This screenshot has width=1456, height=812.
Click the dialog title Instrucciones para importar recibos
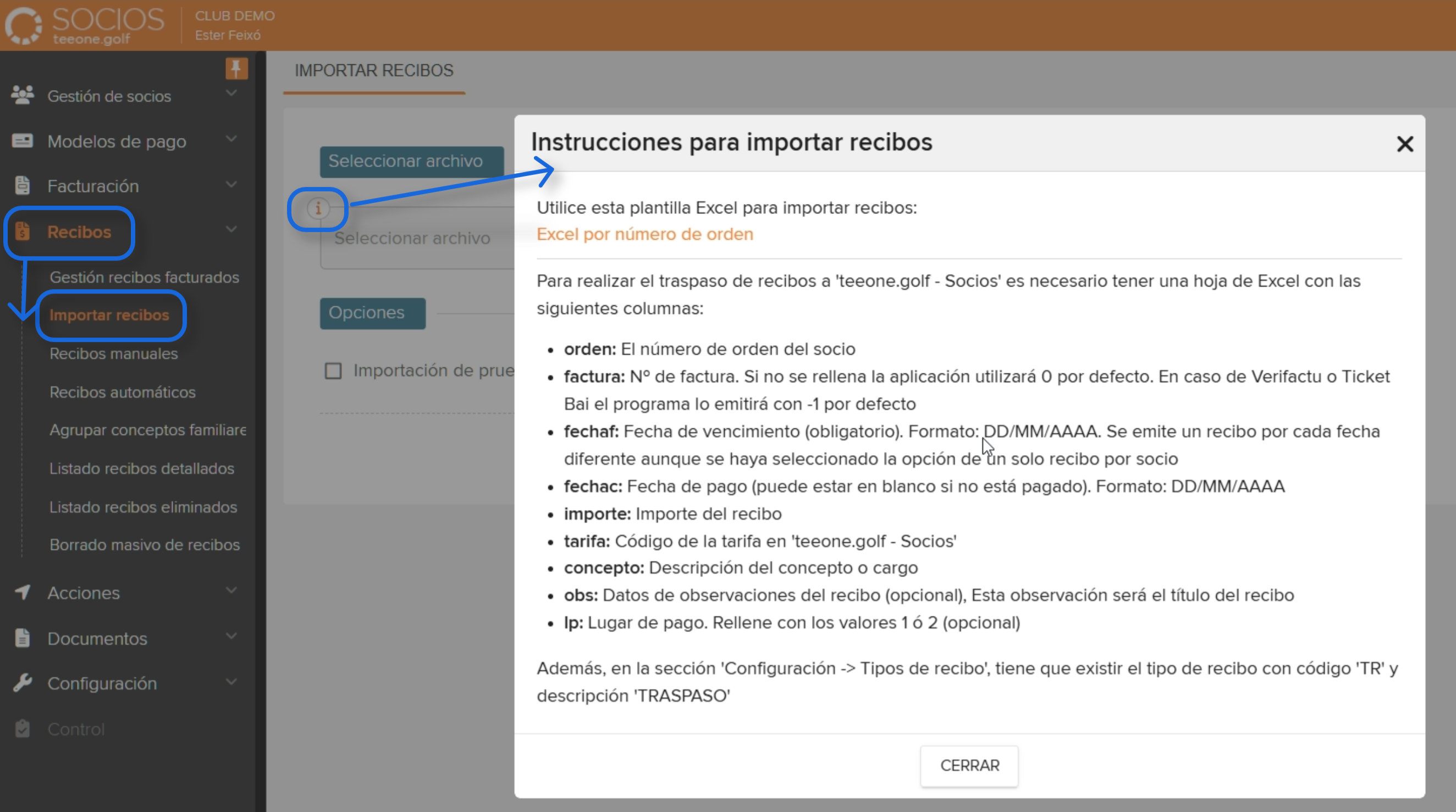(x=731, y=142)
